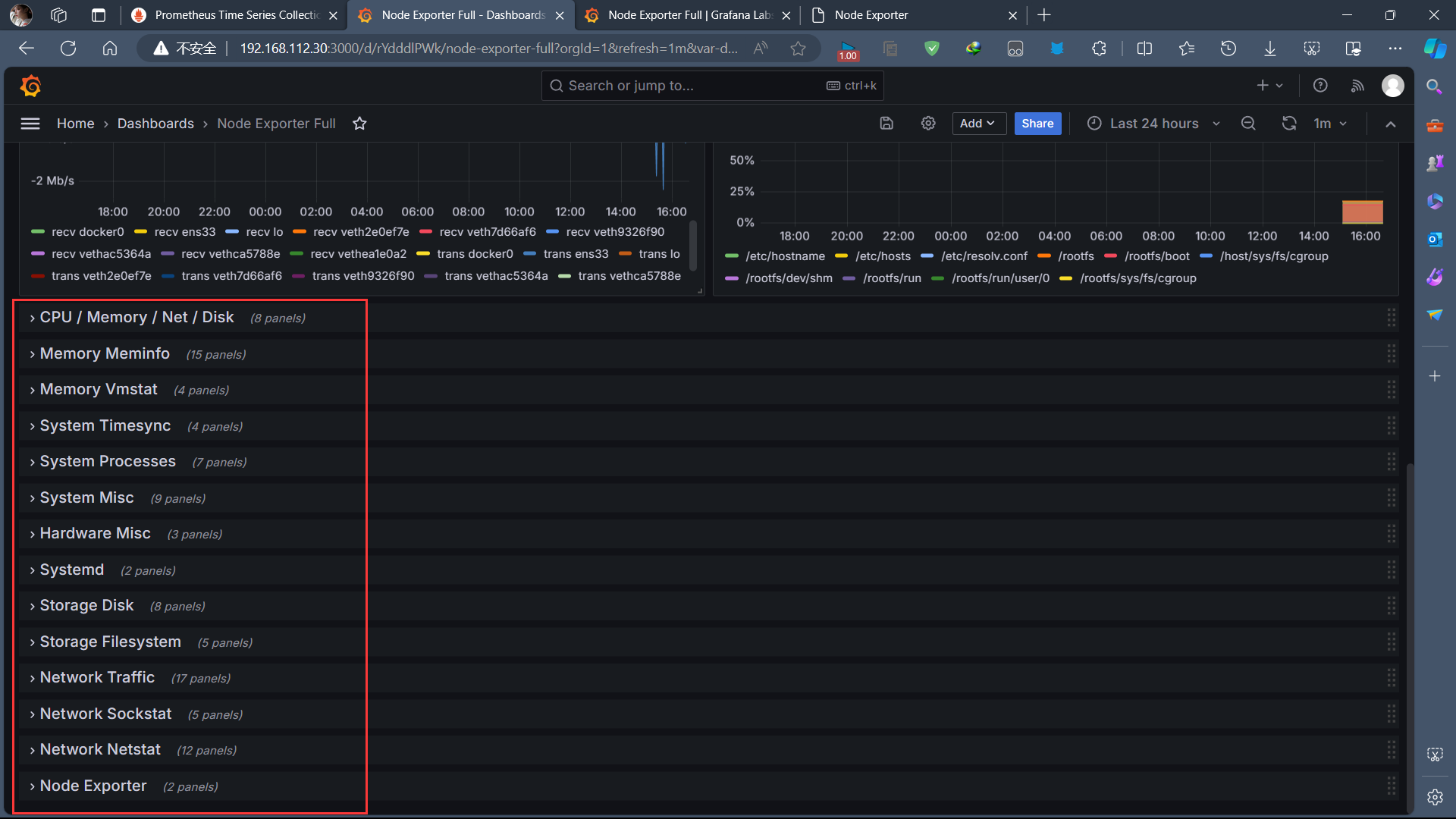Click the Share button
1456x819 pixels.
[1037, 123]
